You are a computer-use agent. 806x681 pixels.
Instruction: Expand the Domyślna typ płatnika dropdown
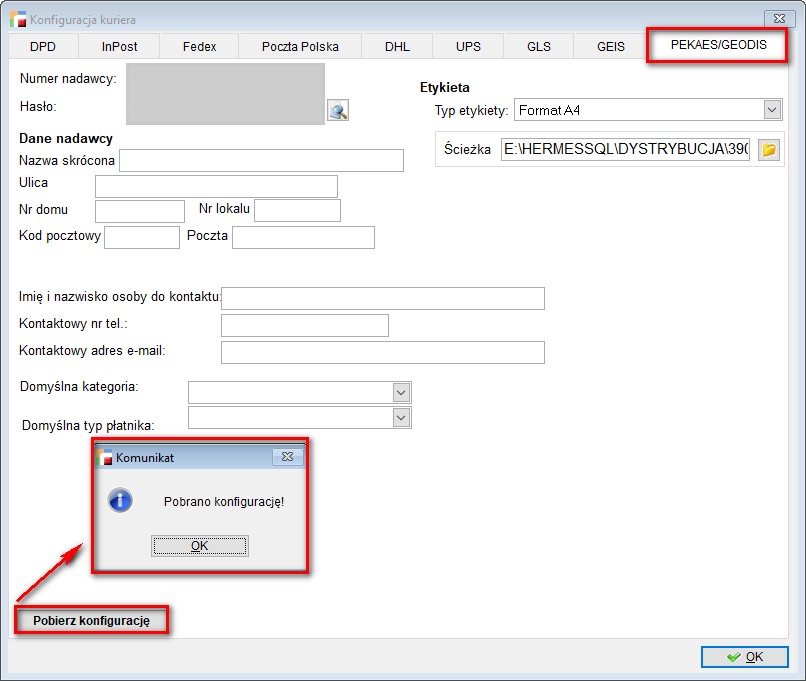[x=401, y=417]
